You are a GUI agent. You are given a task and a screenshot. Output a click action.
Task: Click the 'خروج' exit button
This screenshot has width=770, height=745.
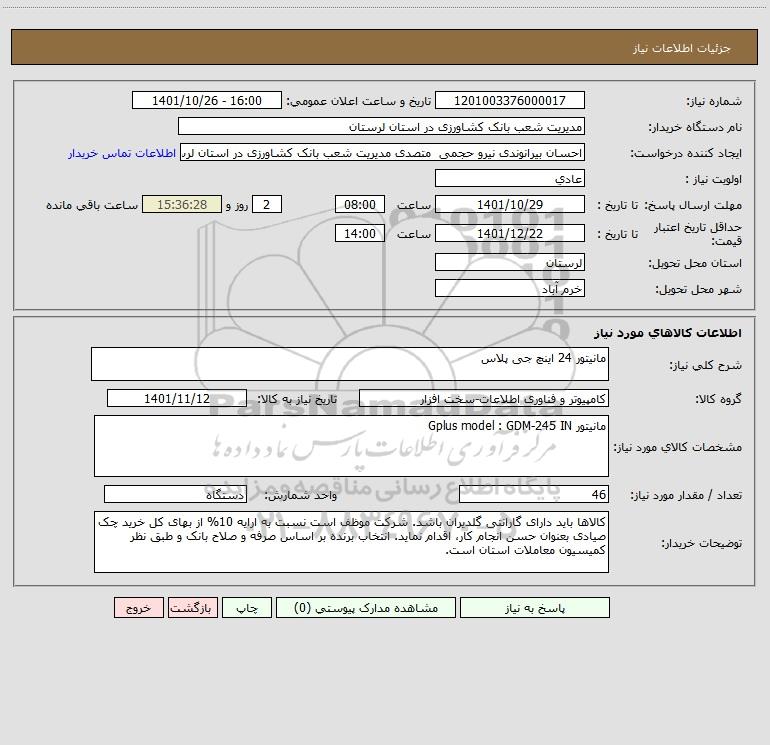tap(138, 608)
